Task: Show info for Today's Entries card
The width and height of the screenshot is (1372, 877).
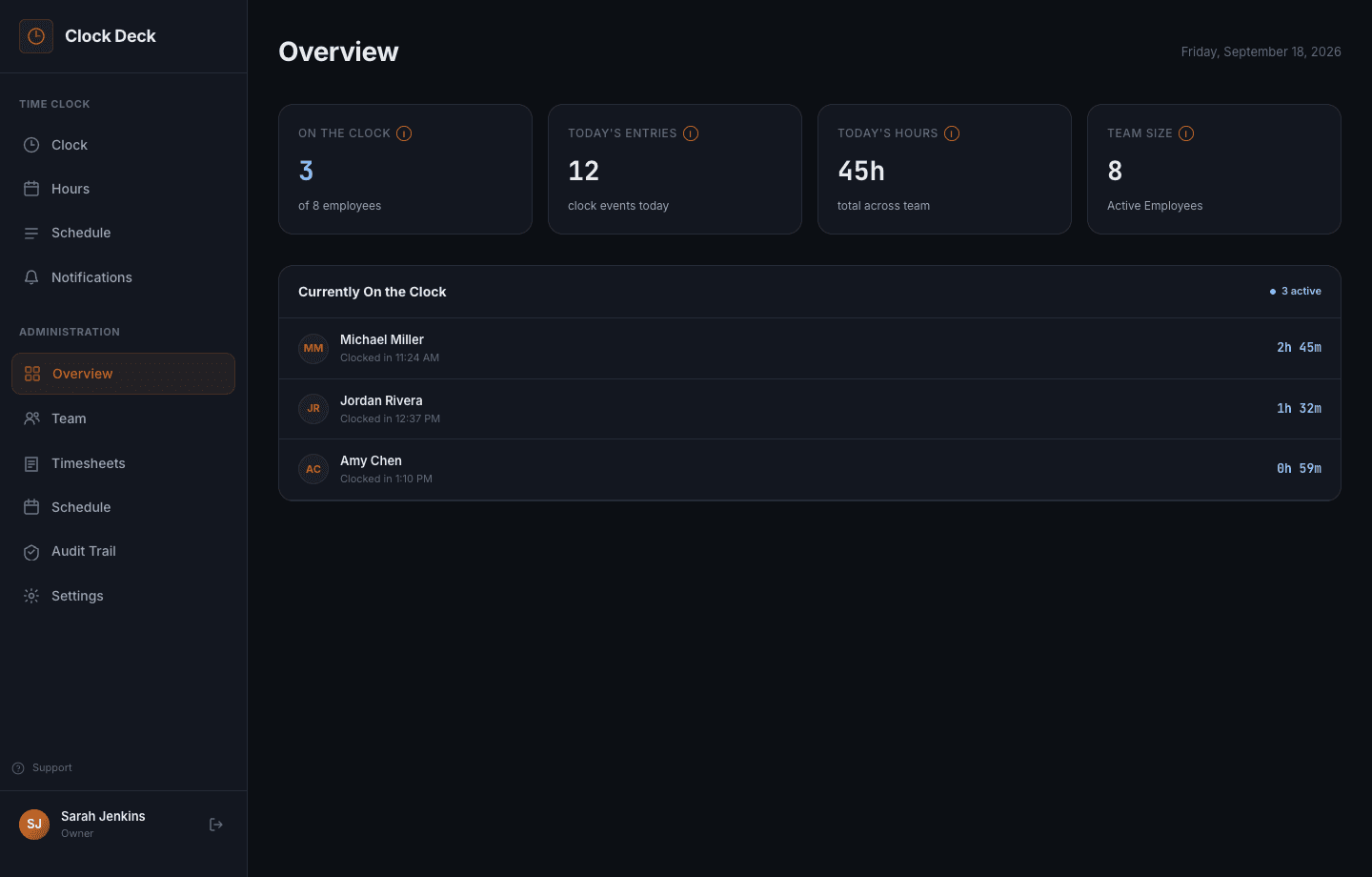Action: [x=691, y=133]
